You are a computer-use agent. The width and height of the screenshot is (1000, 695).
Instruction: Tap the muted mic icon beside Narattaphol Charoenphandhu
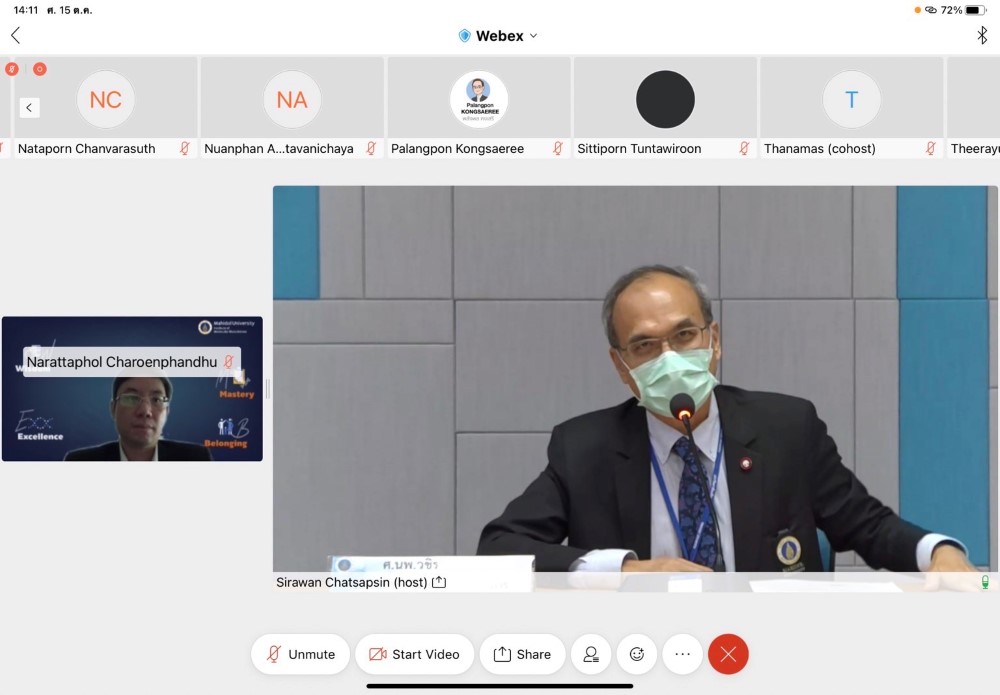[x=229, y=362]
